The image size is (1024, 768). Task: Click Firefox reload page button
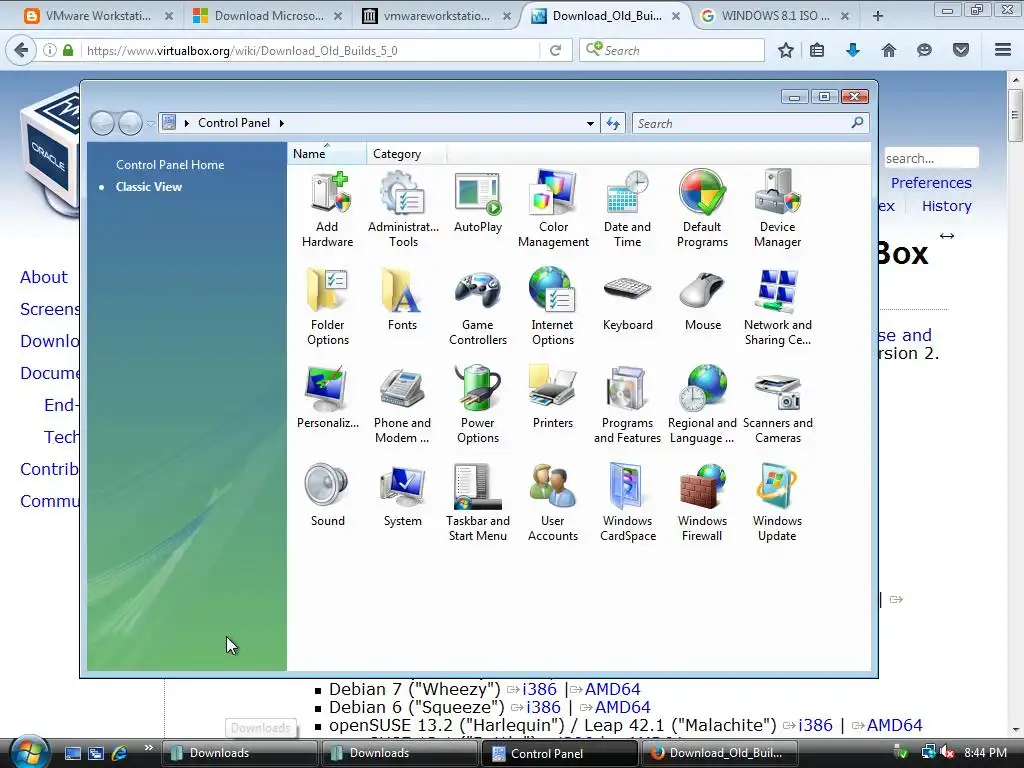pyautogui.click(x=556, y=50)
